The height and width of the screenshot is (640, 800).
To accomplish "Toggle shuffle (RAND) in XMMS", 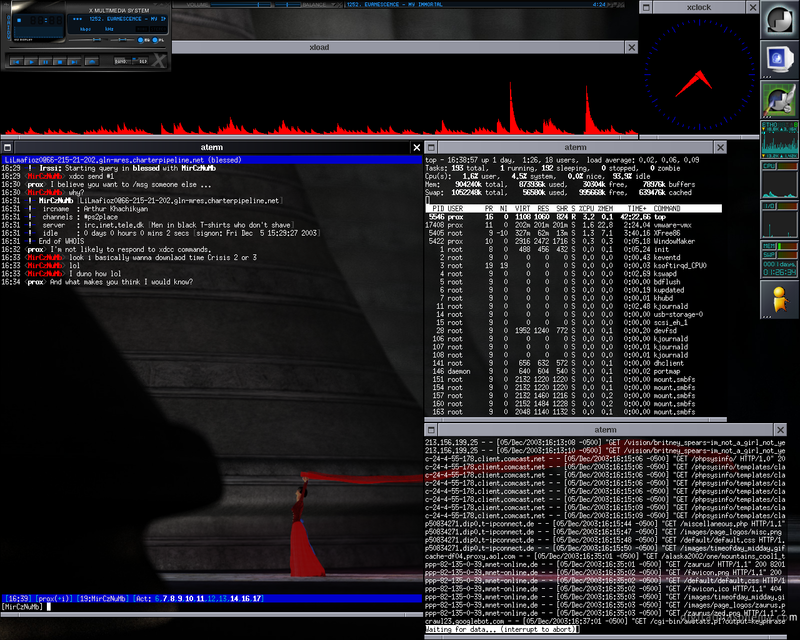I will pos(122,61).
